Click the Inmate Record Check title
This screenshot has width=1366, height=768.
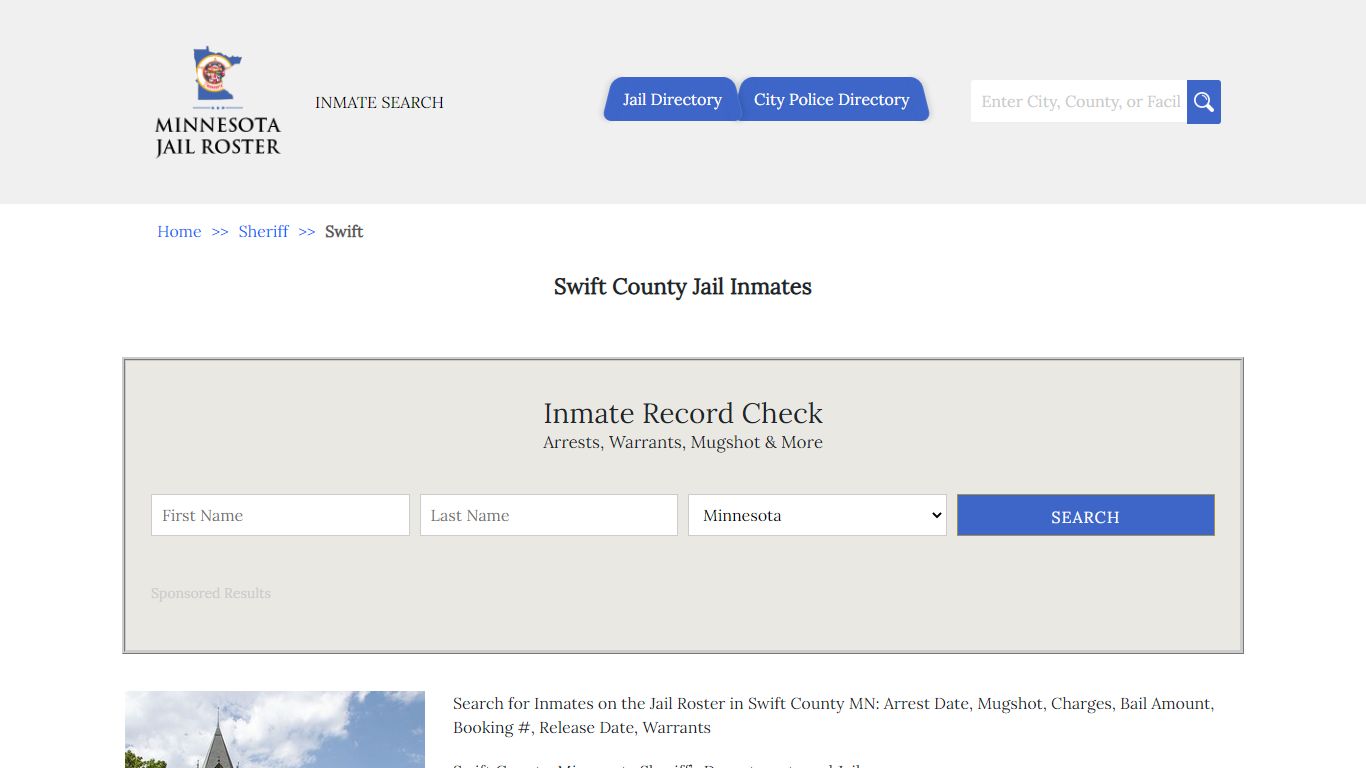click(x=683, y=413)
